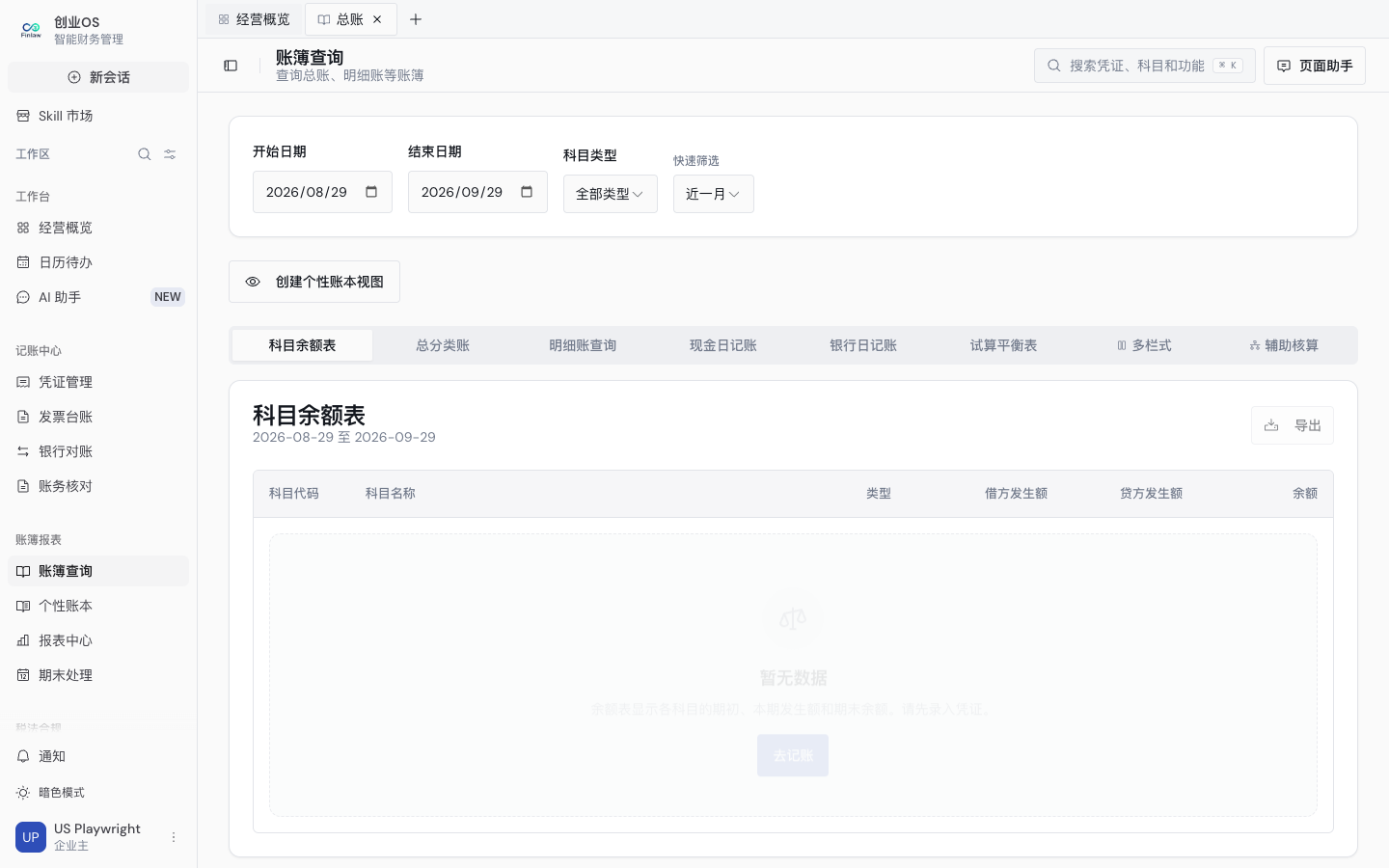Click the US Playwright user avatar
This screenshot has height=868, width=1389.
click(31, 837)
